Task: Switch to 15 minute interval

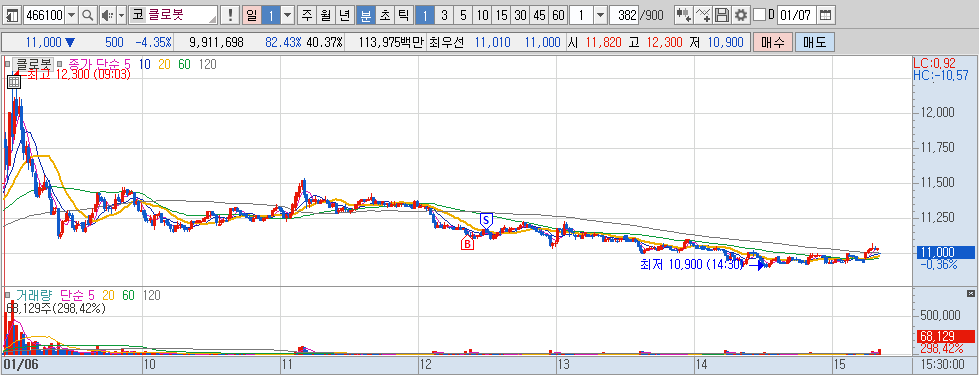Action: pyautogui.click(x=501, y=15)
